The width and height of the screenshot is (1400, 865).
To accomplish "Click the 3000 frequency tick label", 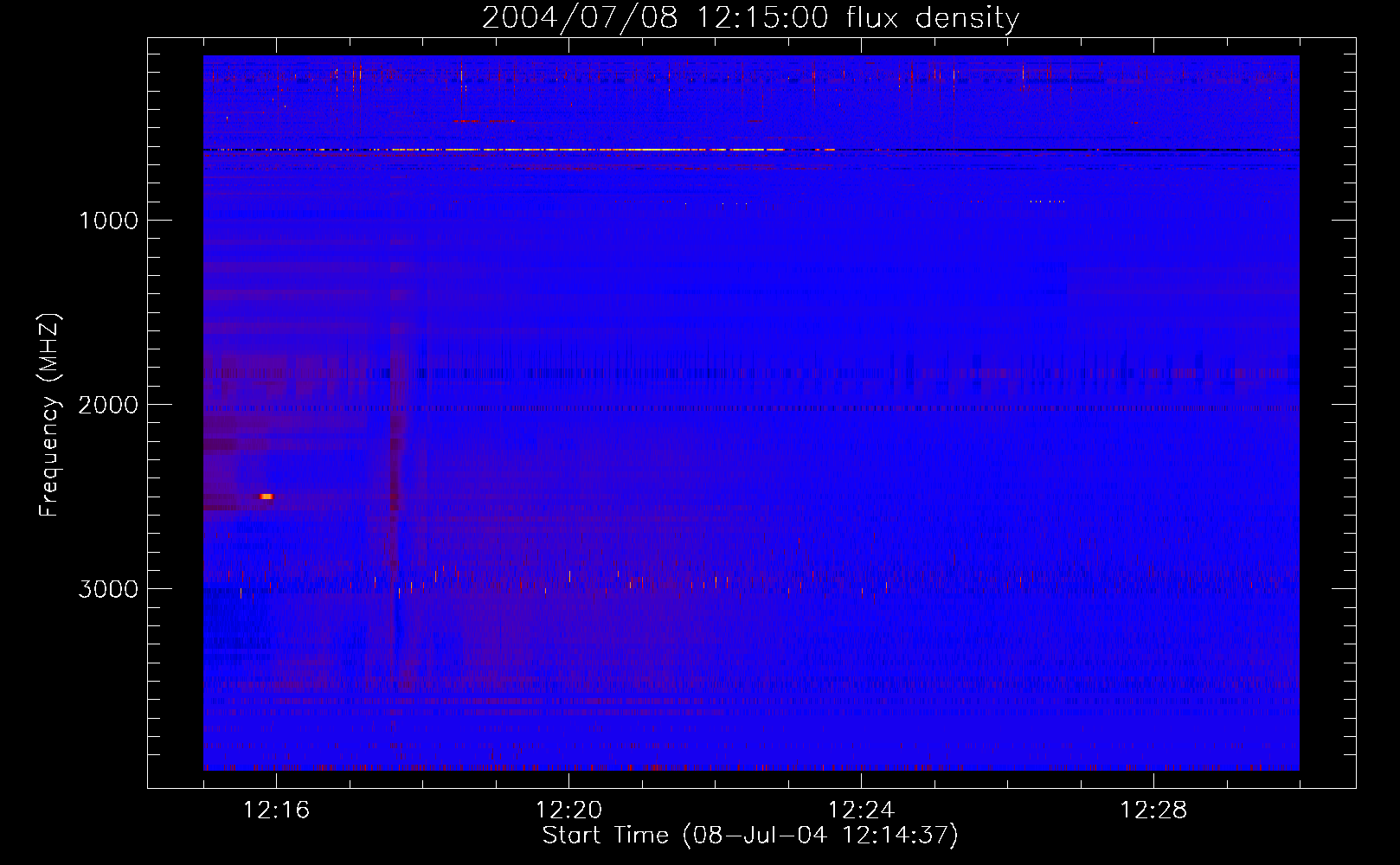I will pos(109,589).
